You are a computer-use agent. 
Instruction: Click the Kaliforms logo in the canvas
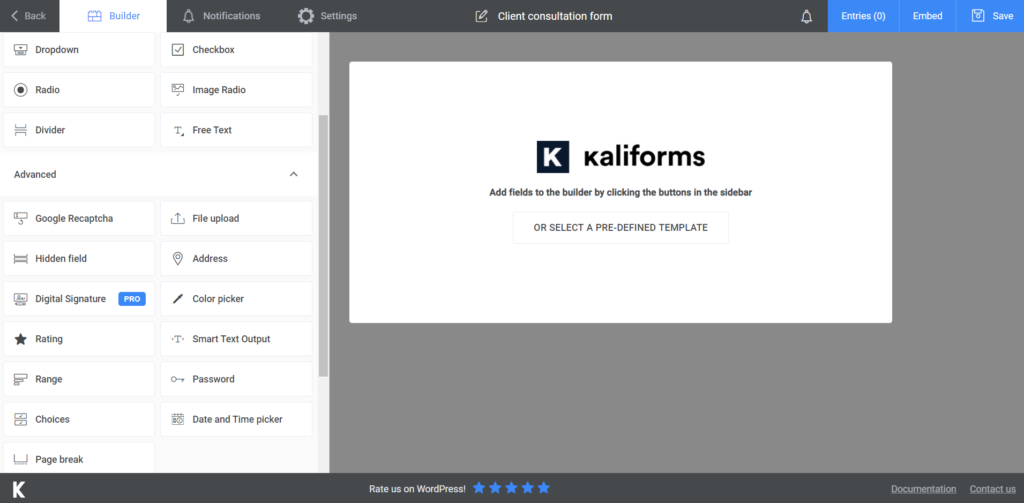[620, 157]
